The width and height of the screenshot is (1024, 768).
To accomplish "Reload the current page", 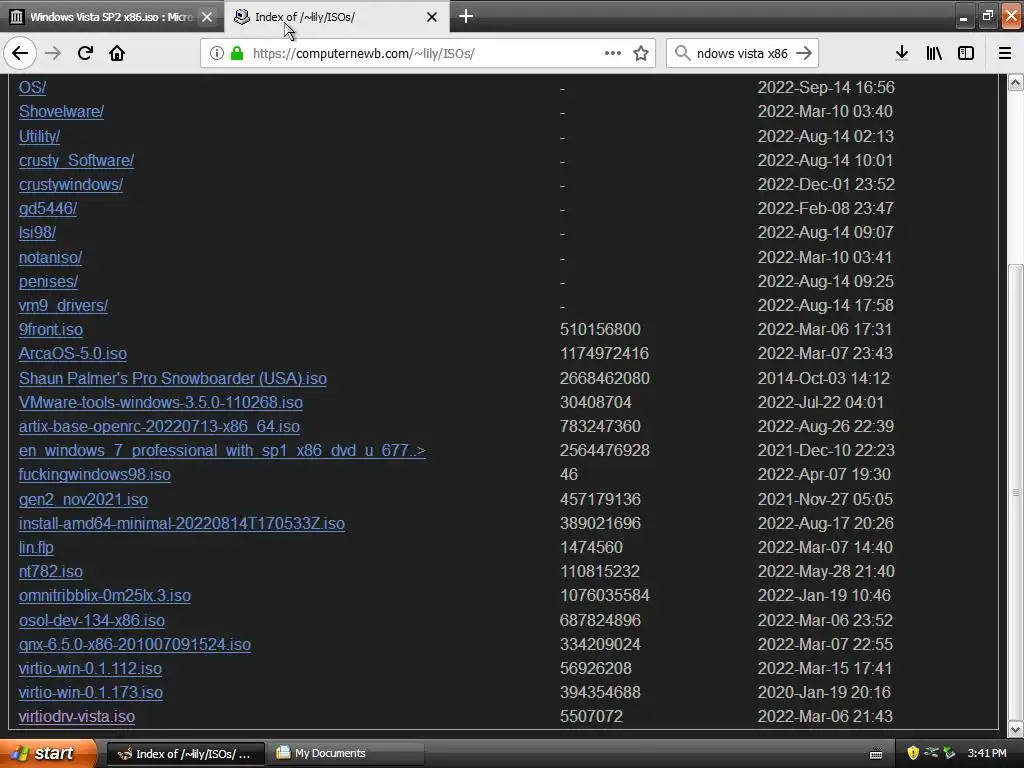I will click(x=85, y=53).
